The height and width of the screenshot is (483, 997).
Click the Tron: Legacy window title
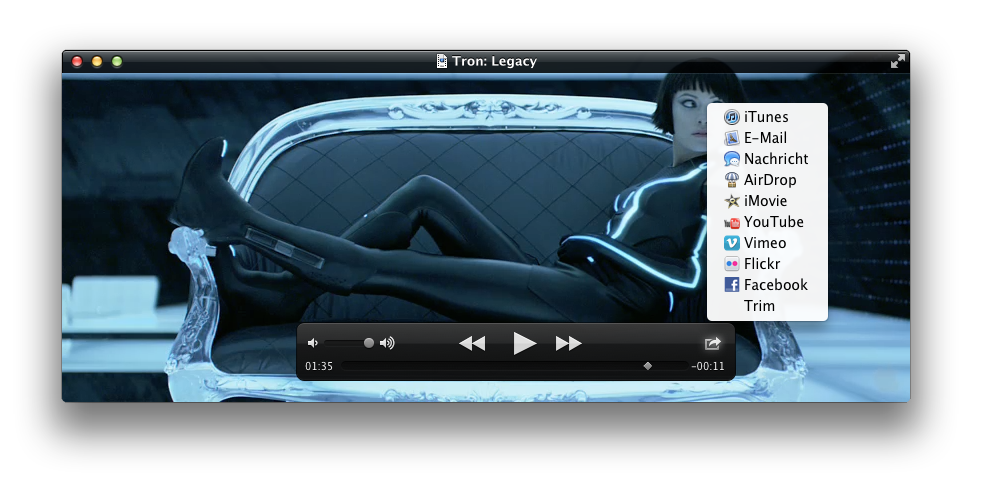pyautogui.click(x=495, y=61)
